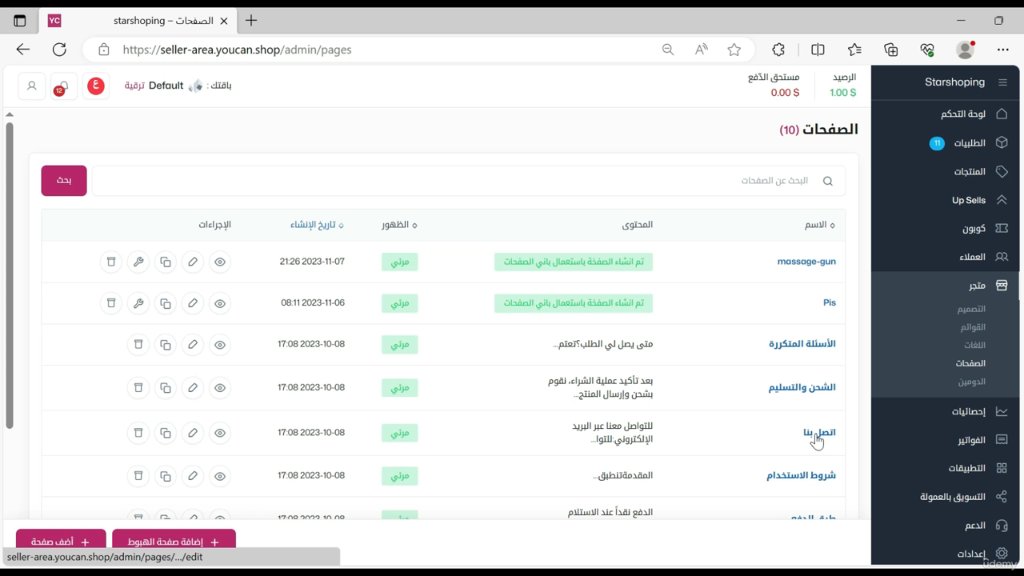Open القوائم submenu item
Image resolution: width=1024 pixels, height=576 pixels.
tap(972, 327)
